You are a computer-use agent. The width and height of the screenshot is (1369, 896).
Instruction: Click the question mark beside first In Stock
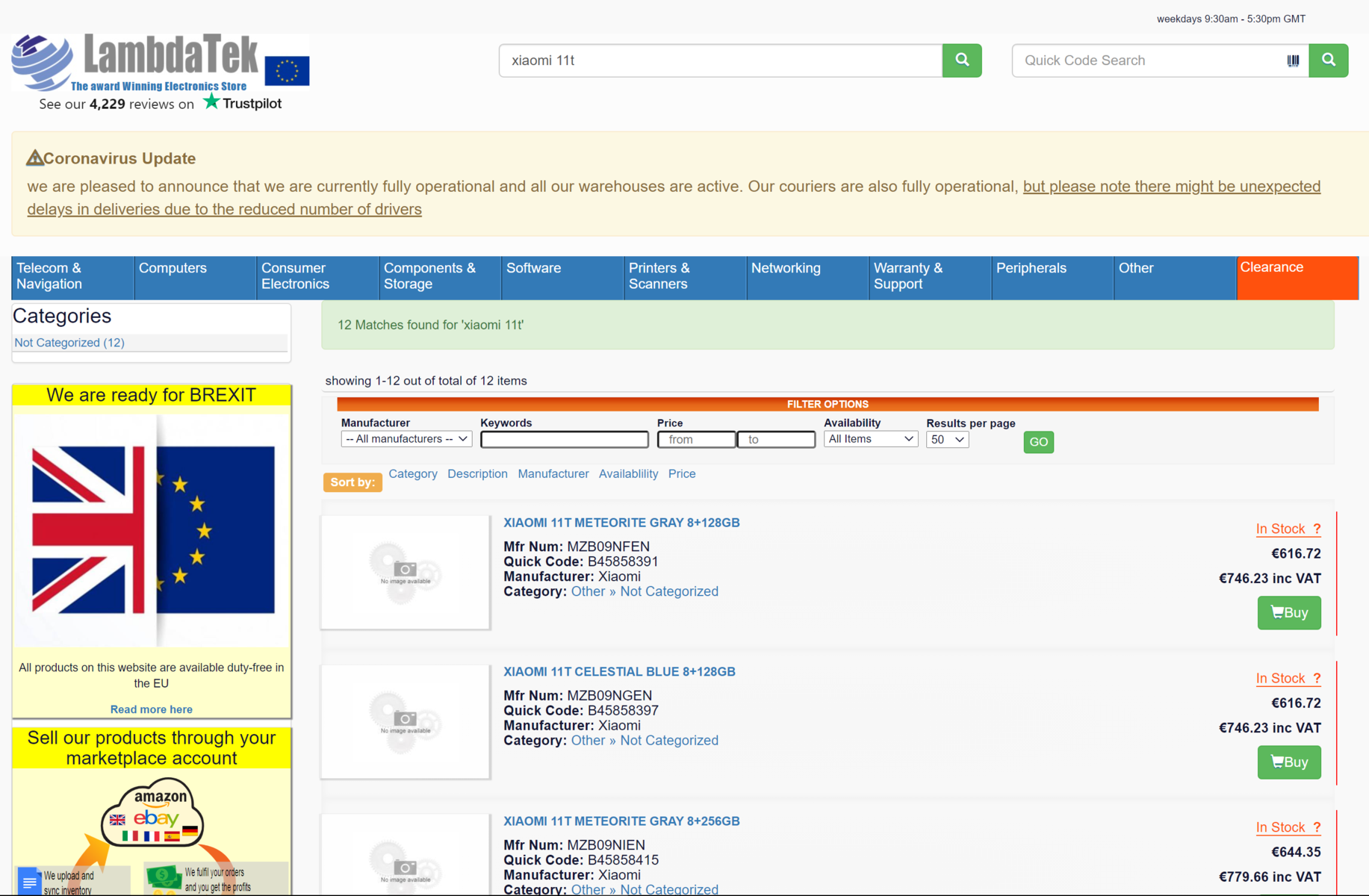click(1317, 529)
